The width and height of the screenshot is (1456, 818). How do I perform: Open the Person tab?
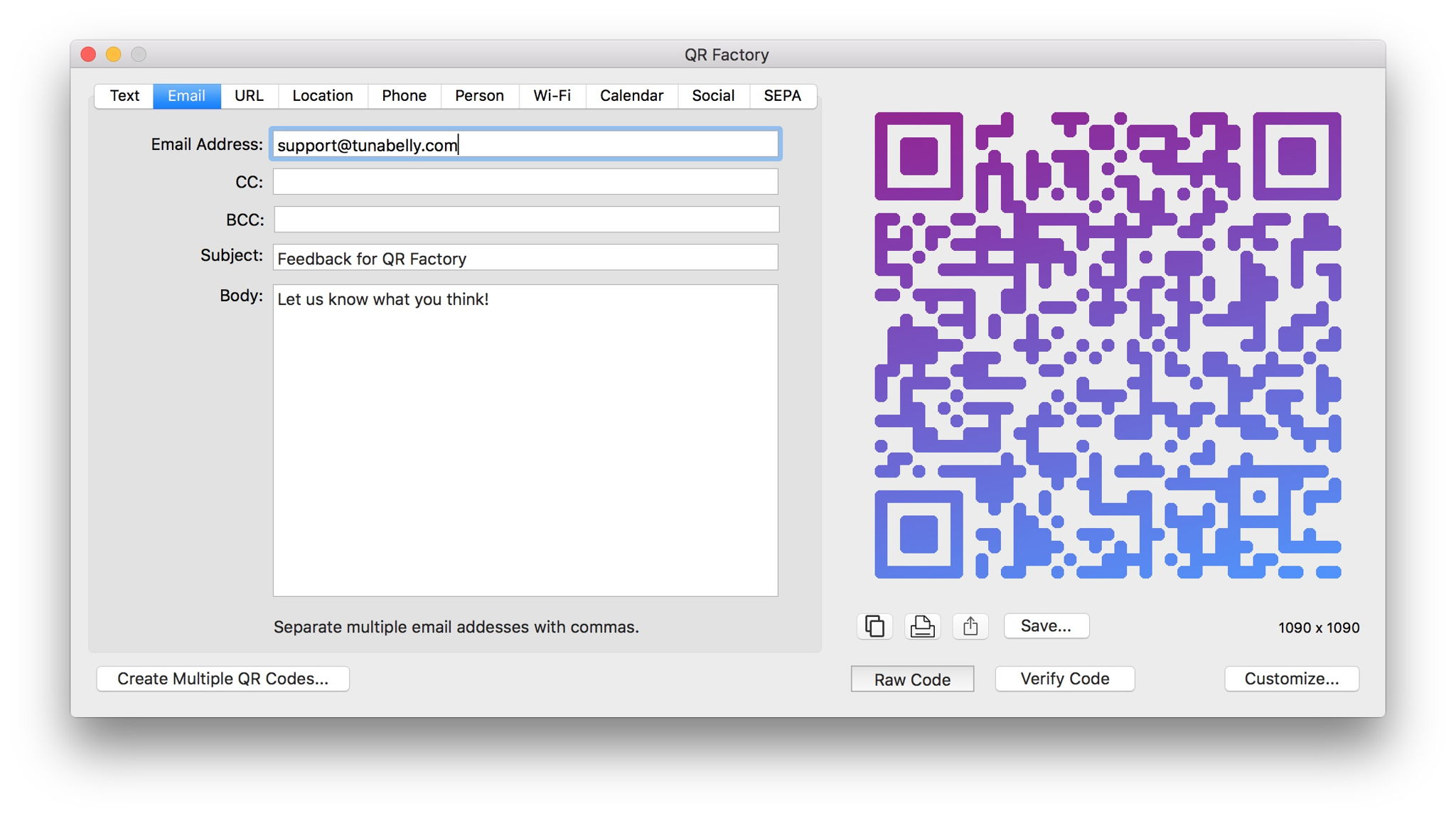[x=480, y=96]
